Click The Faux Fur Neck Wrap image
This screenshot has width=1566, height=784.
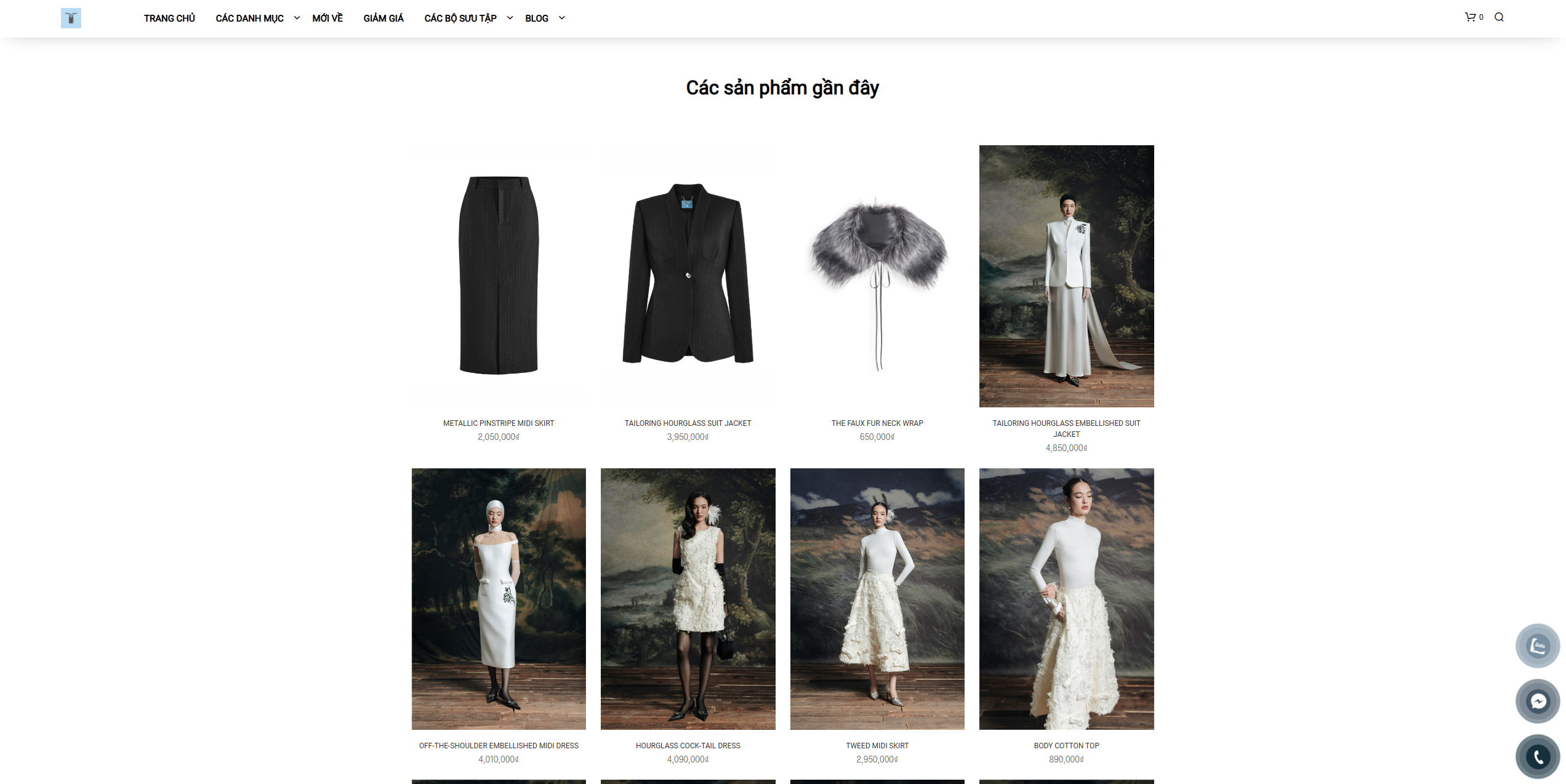tap(877, 276)
